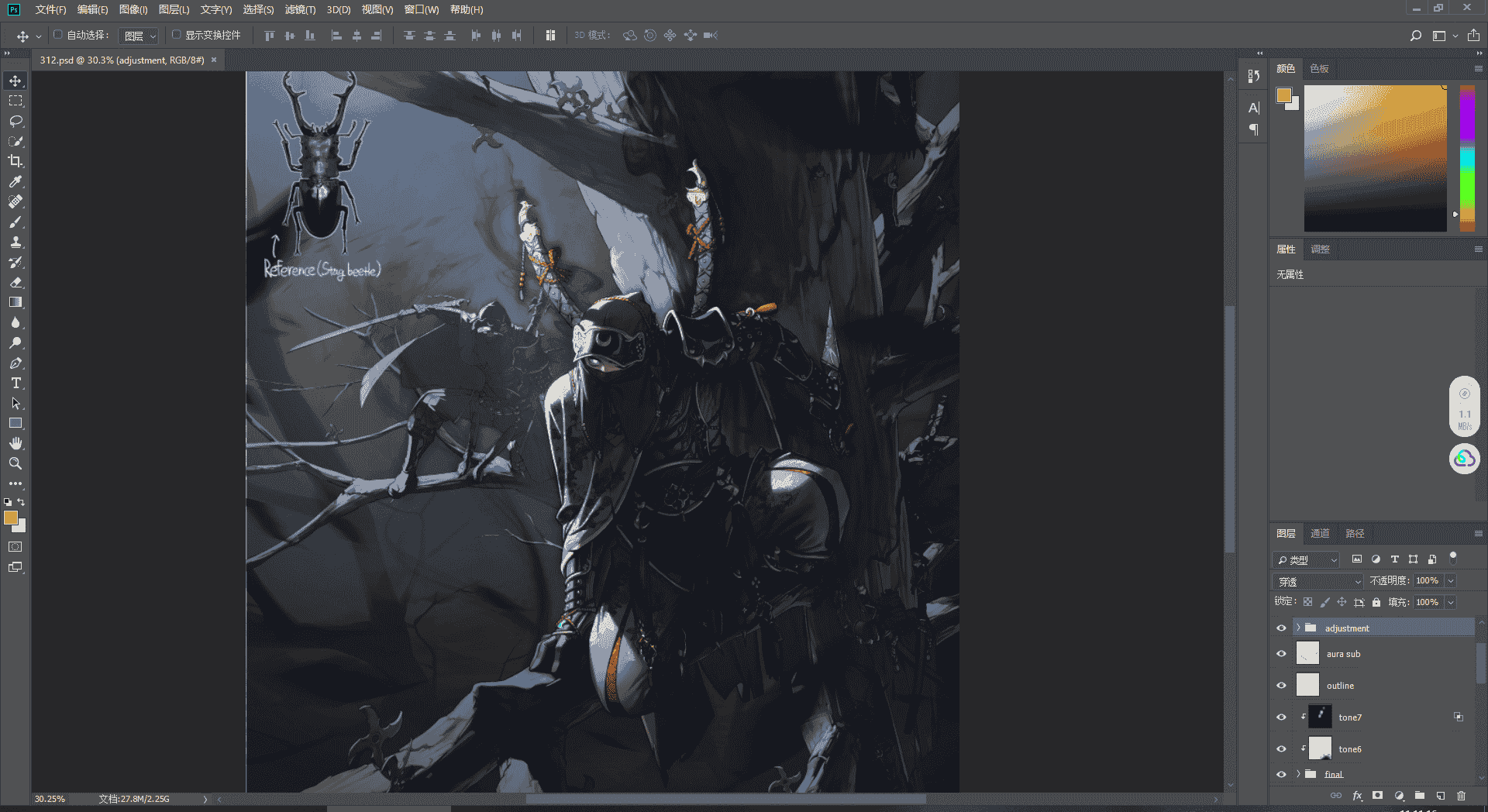This screenshot has height=812, width=1488.
Task: Switch to the Channels tab
Action: coord(1320,534)
